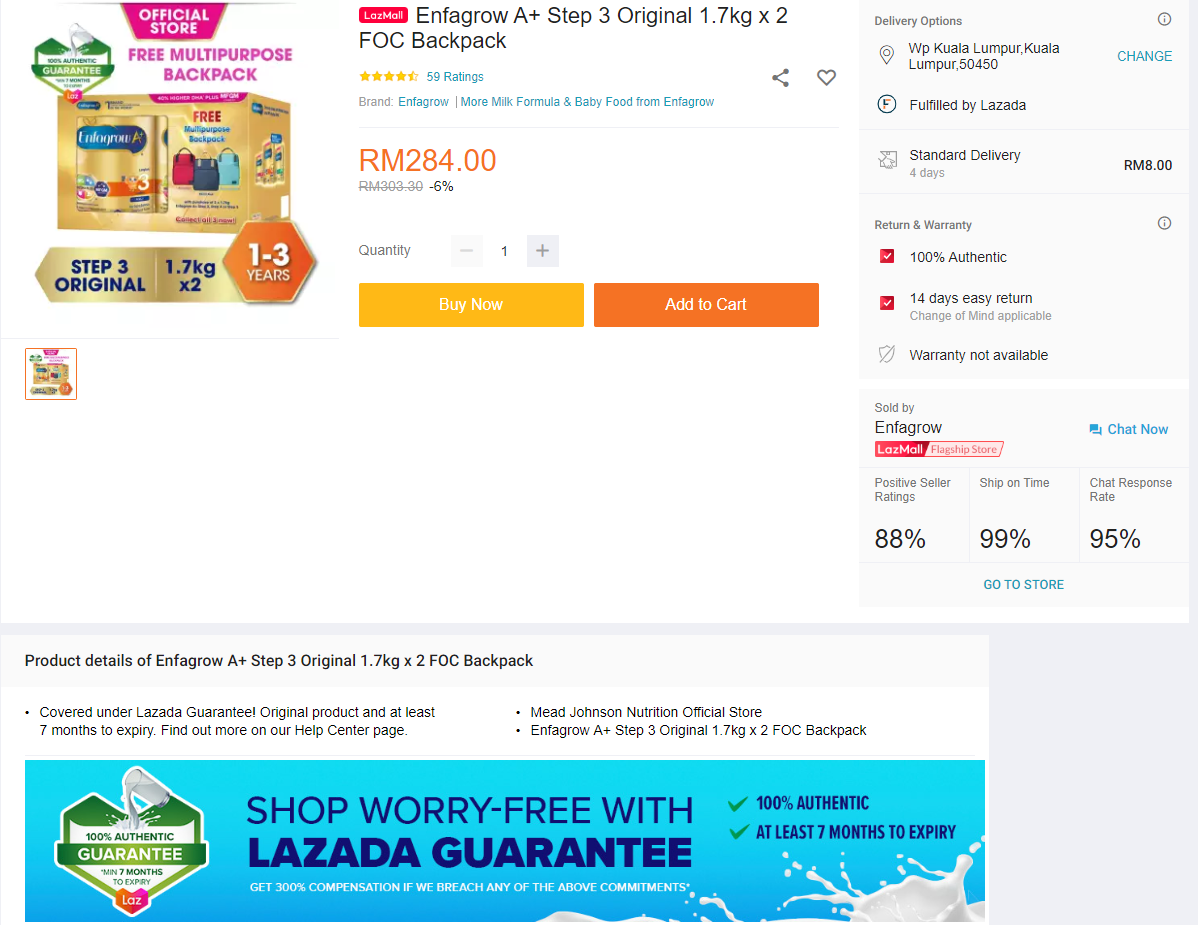The width and height of the screenshot is (1198, 925).
Task: Click the Fulfilled by Lazada icon
Action: click(x=886, y=105)
